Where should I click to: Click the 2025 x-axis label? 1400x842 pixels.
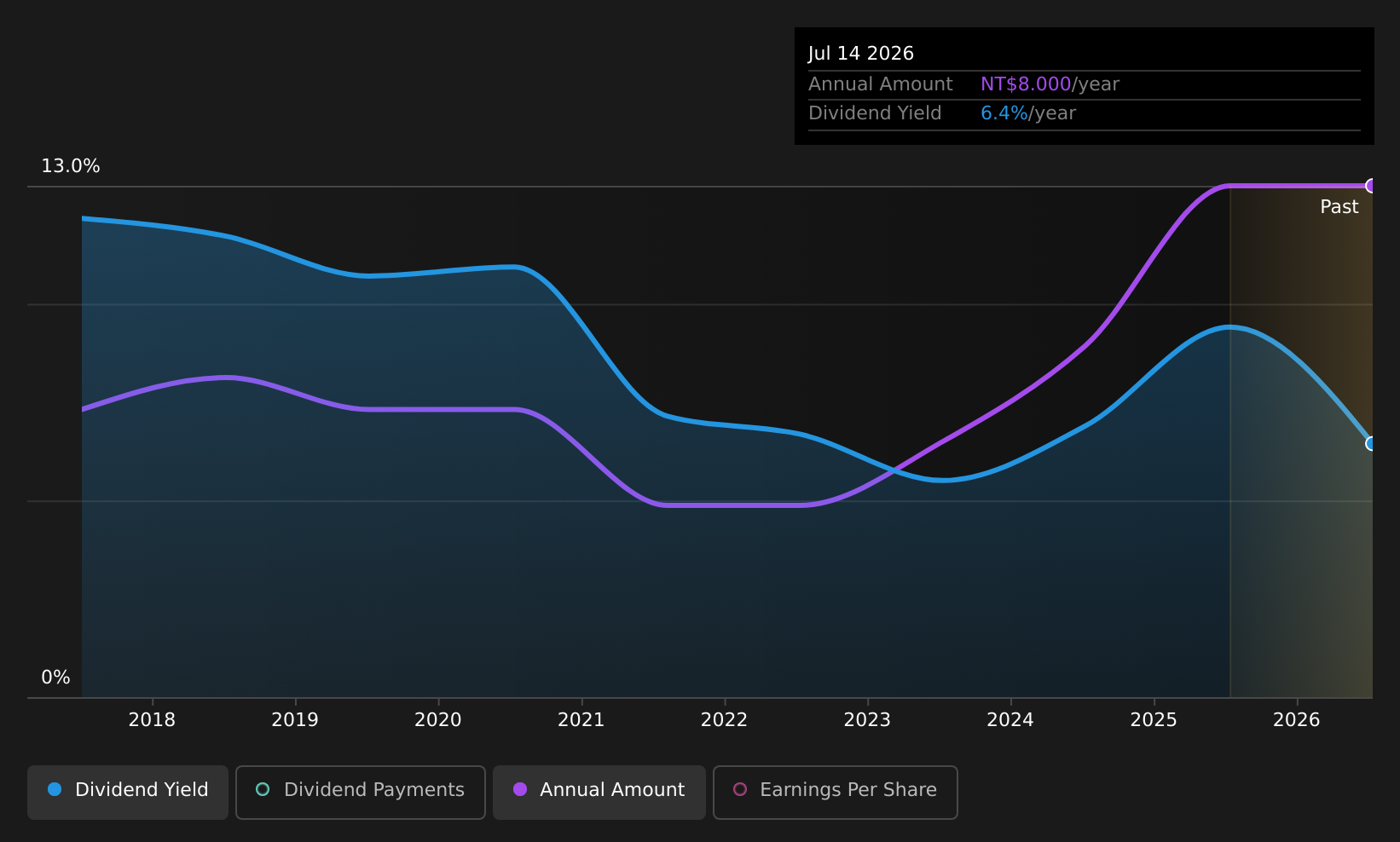click(1154, 720)
